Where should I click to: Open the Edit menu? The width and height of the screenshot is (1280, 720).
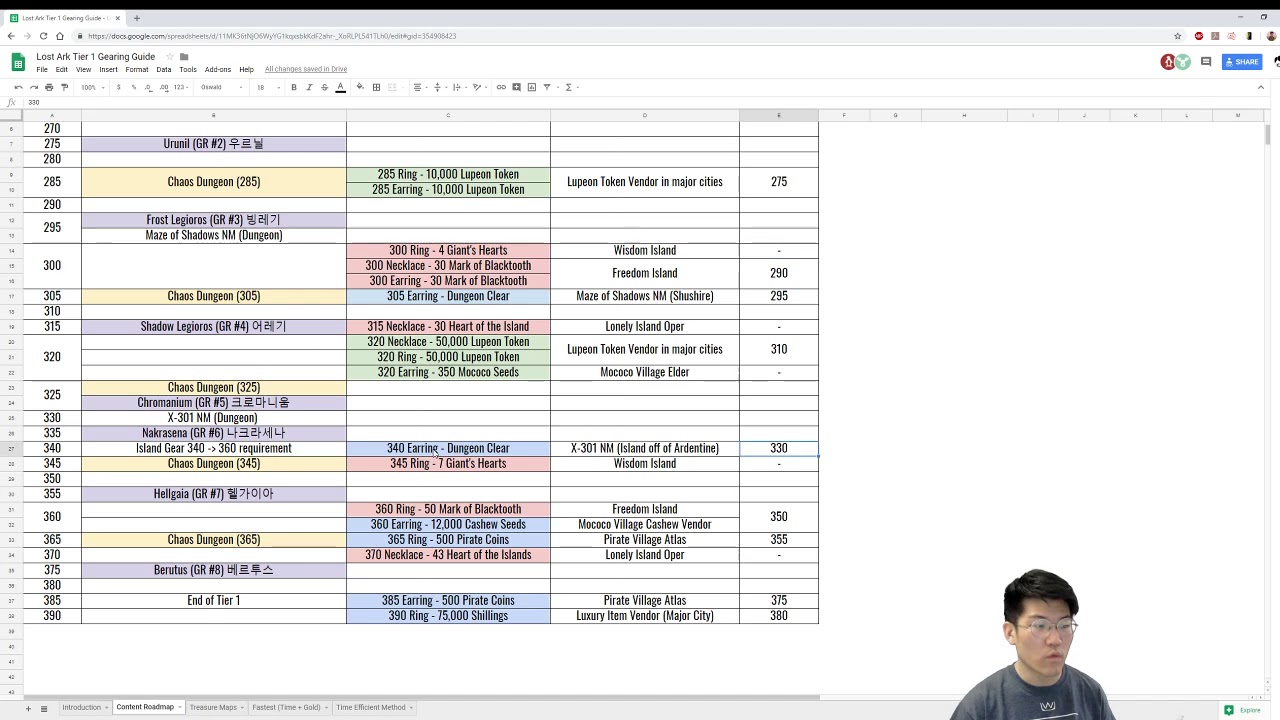coord(61,69)
